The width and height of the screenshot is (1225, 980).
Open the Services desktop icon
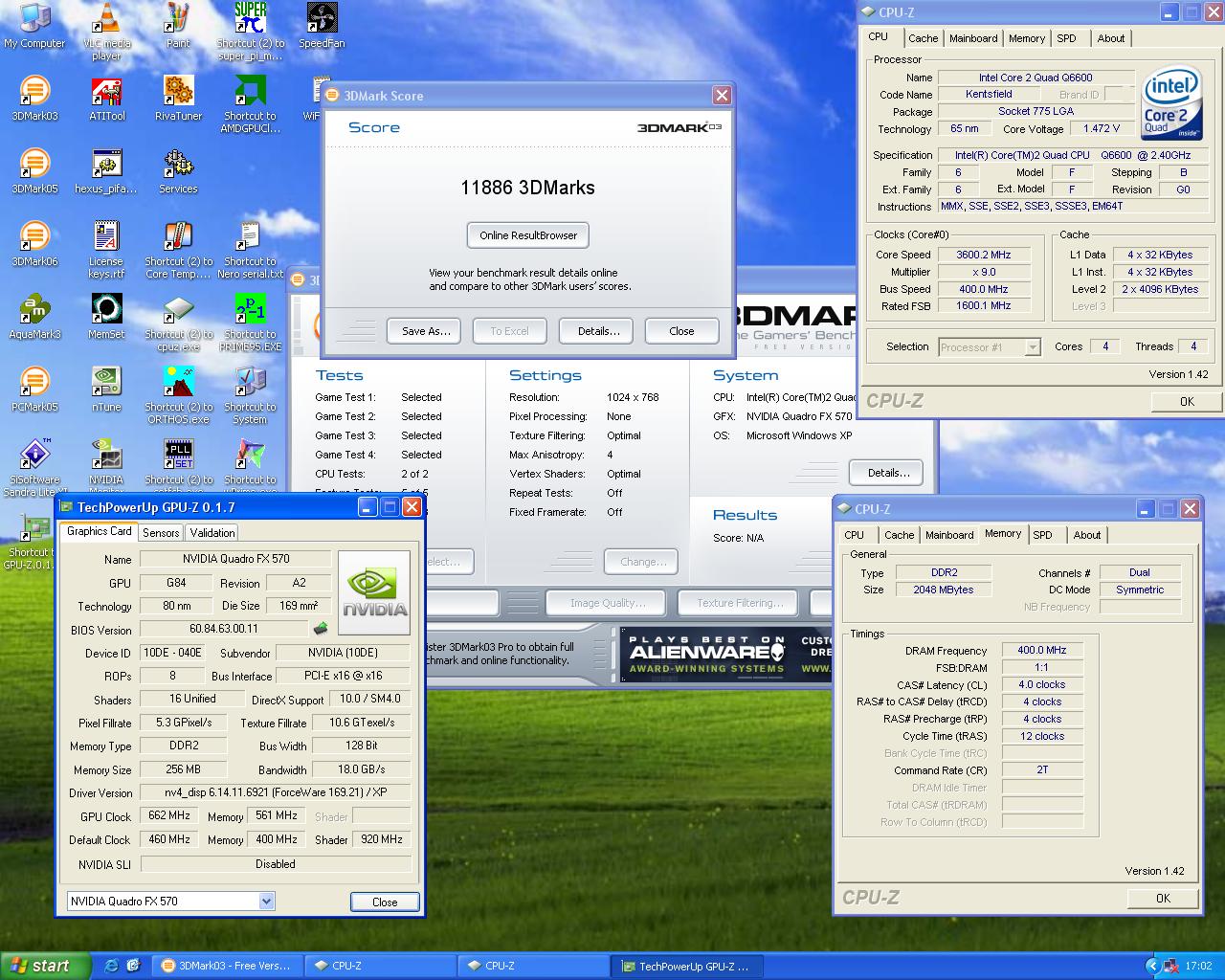(178, 171)
